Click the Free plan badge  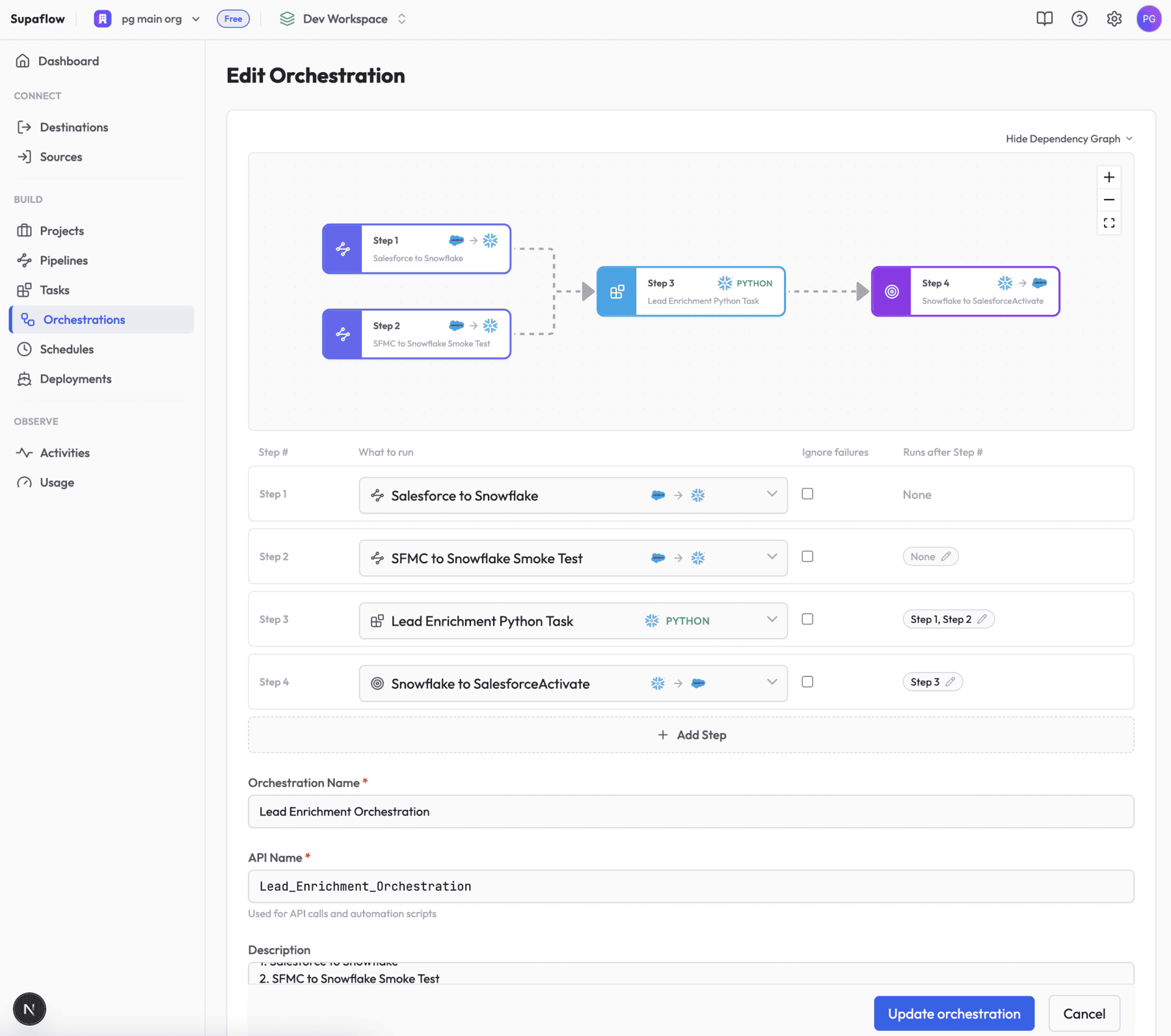[233, 19]
